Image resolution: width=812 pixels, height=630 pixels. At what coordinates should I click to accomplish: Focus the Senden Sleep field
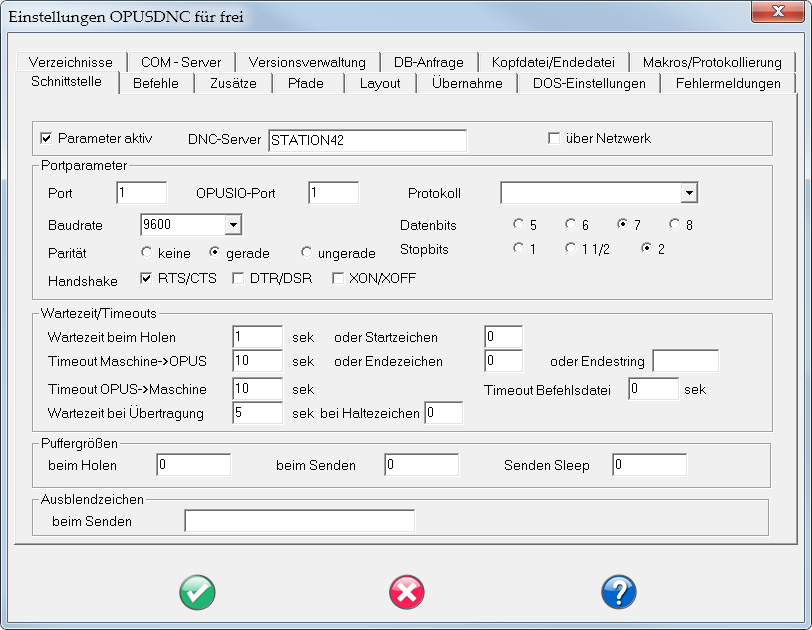pyautogui.click(x=649, y=465)
